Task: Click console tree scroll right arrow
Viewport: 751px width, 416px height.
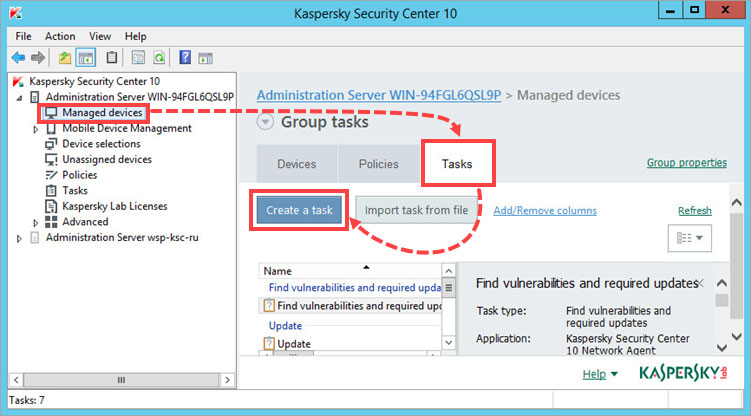Action: (x=228, y=380)
